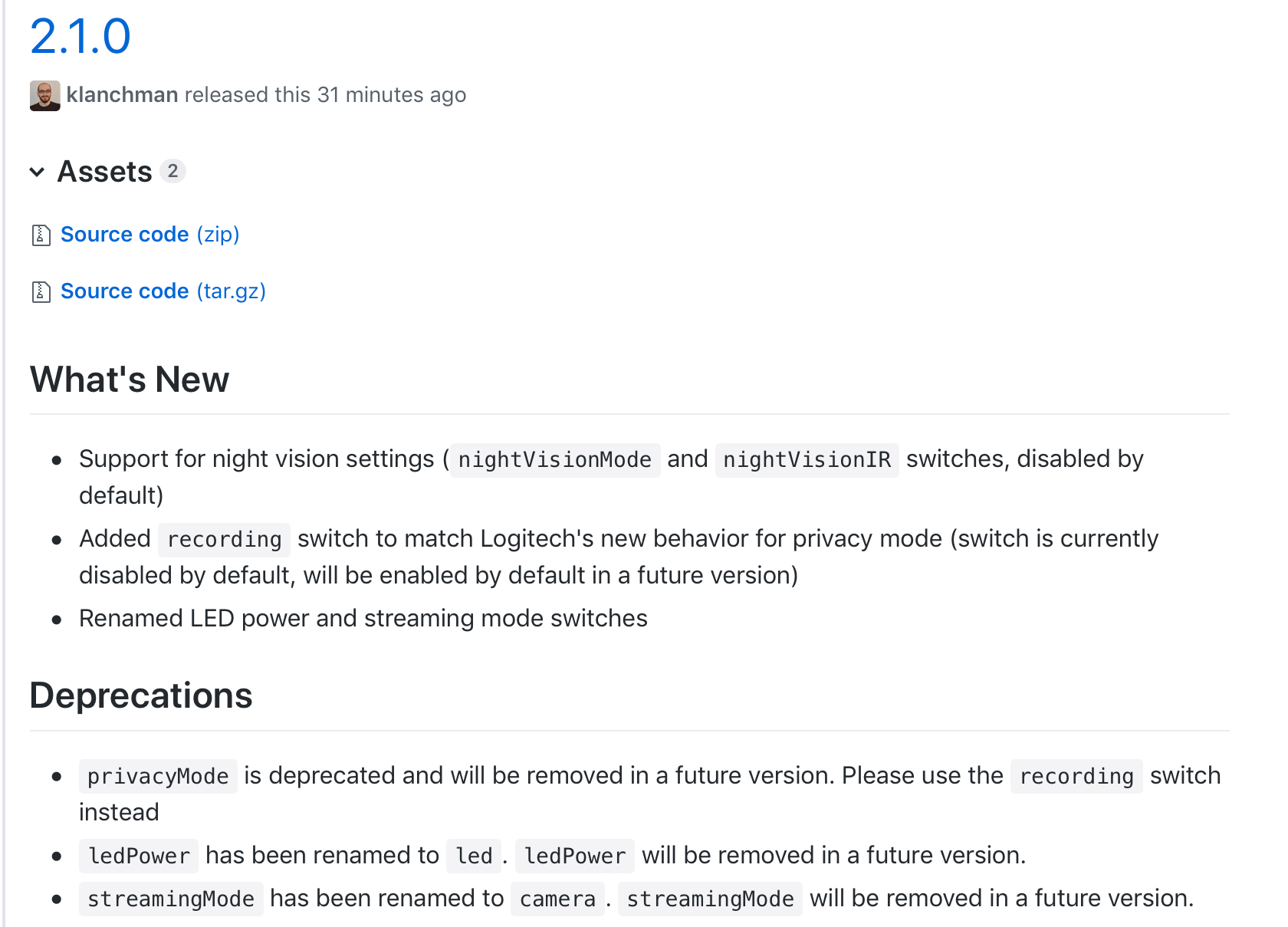Collapse the Assets section chevron
Image resolution: width=1288 pixels, height=927 pixels.
(37, 172)
